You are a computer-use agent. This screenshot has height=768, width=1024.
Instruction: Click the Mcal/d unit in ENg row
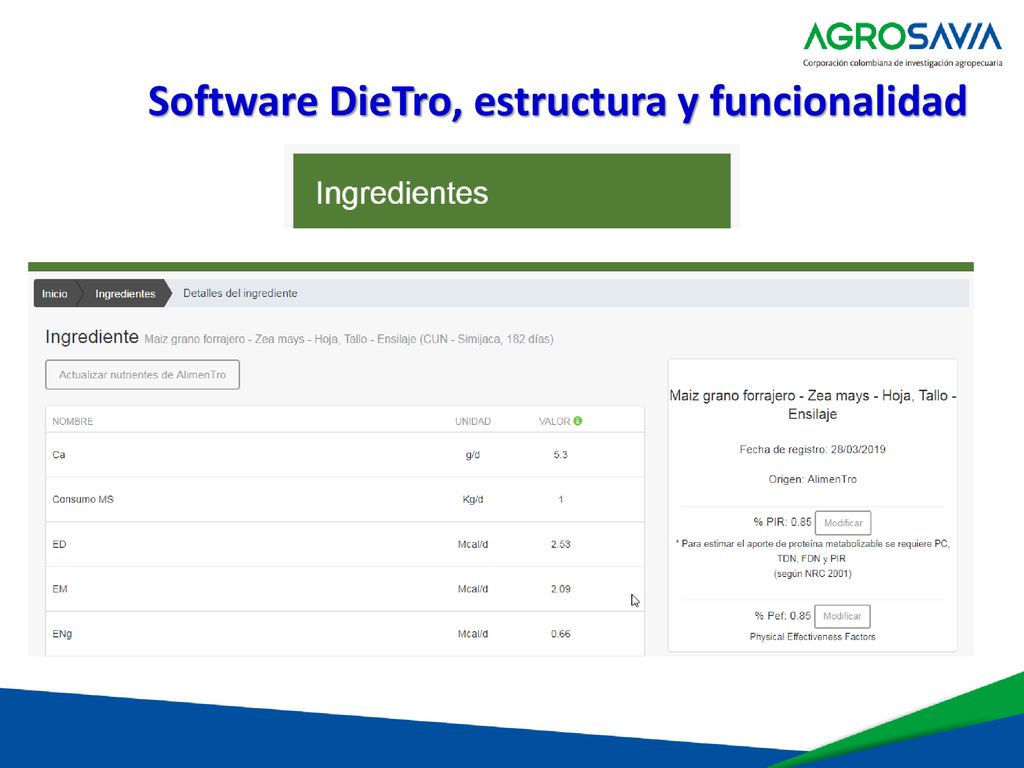tap(473, 634)
